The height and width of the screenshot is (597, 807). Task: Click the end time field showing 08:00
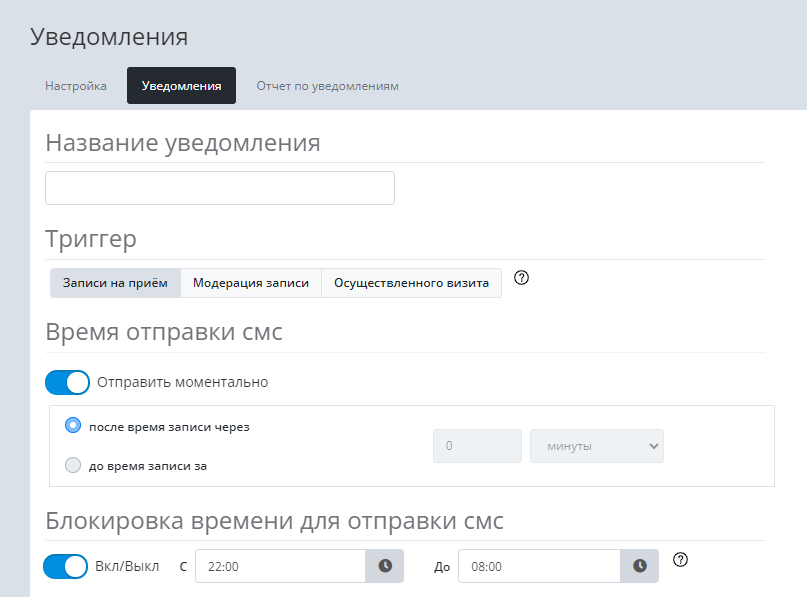[x=539, y=566]
